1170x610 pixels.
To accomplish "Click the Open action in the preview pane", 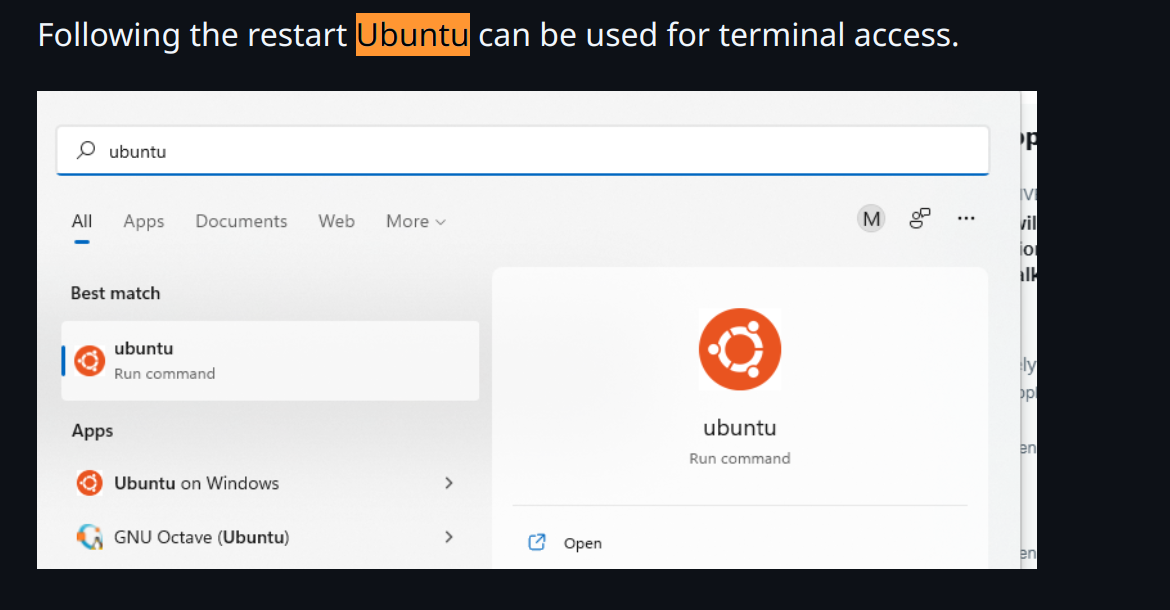I will (583, 544).
